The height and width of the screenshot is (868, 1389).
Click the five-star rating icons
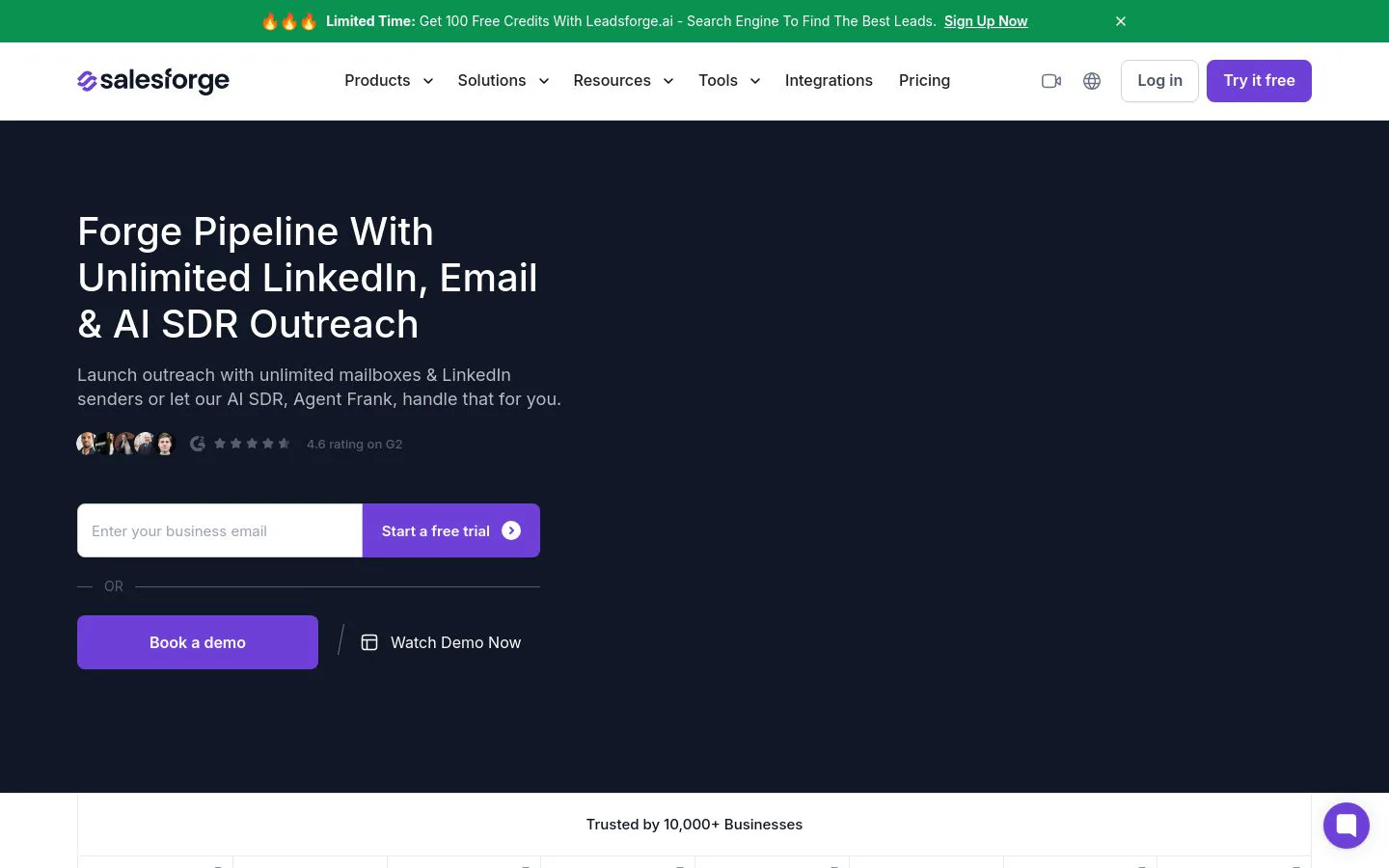coord(252,444)
